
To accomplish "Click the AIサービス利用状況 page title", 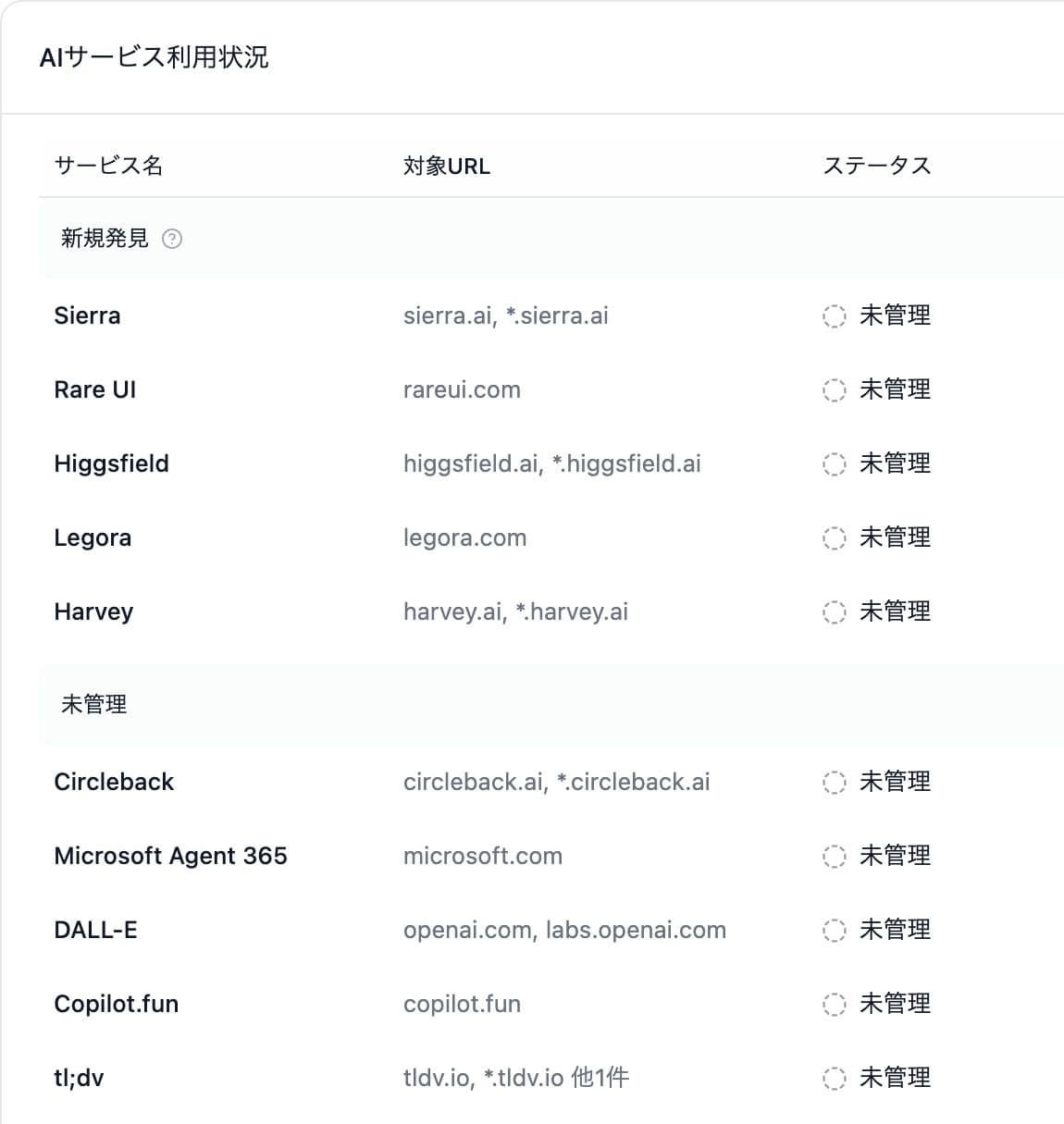I will coord(154,57).
